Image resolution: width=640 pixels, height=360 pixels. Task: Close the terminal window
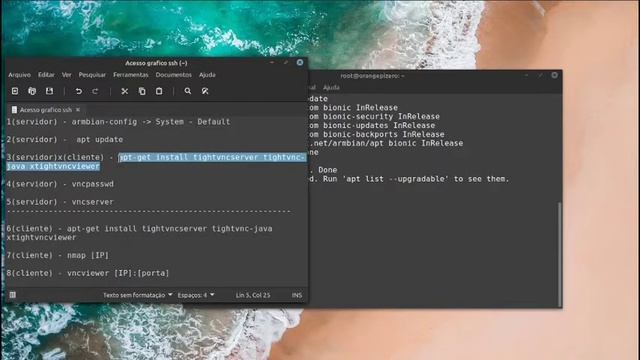pyautogui.click(x=554, y=75)
